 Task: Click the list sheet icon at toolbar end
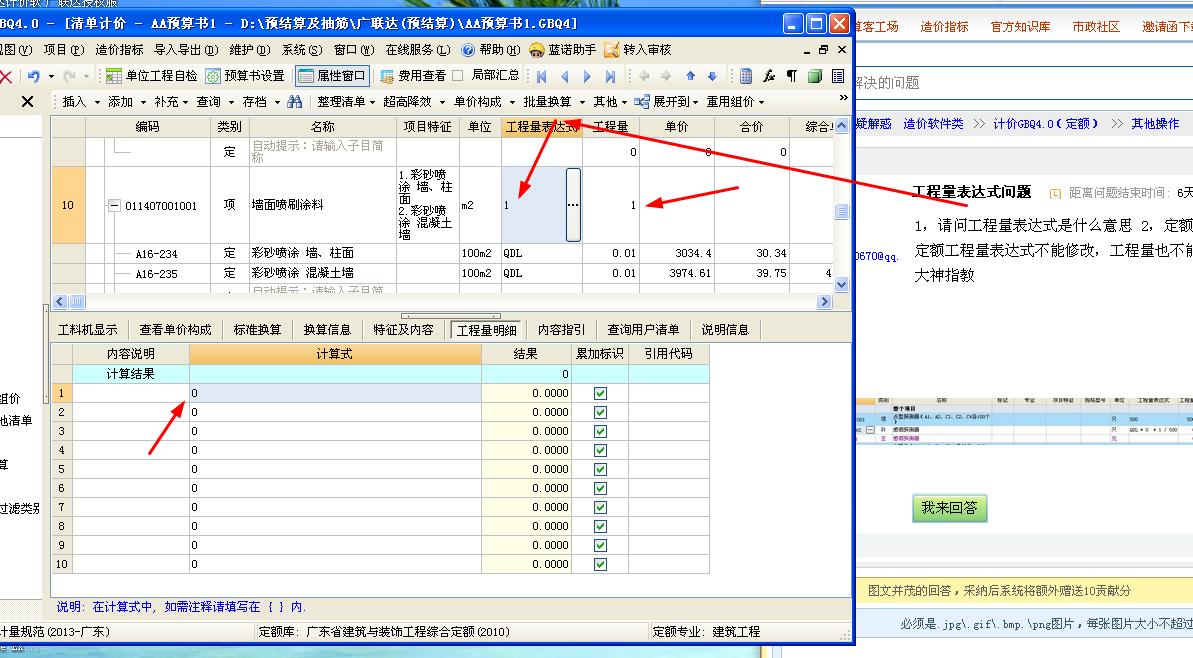tap(838, 76)
